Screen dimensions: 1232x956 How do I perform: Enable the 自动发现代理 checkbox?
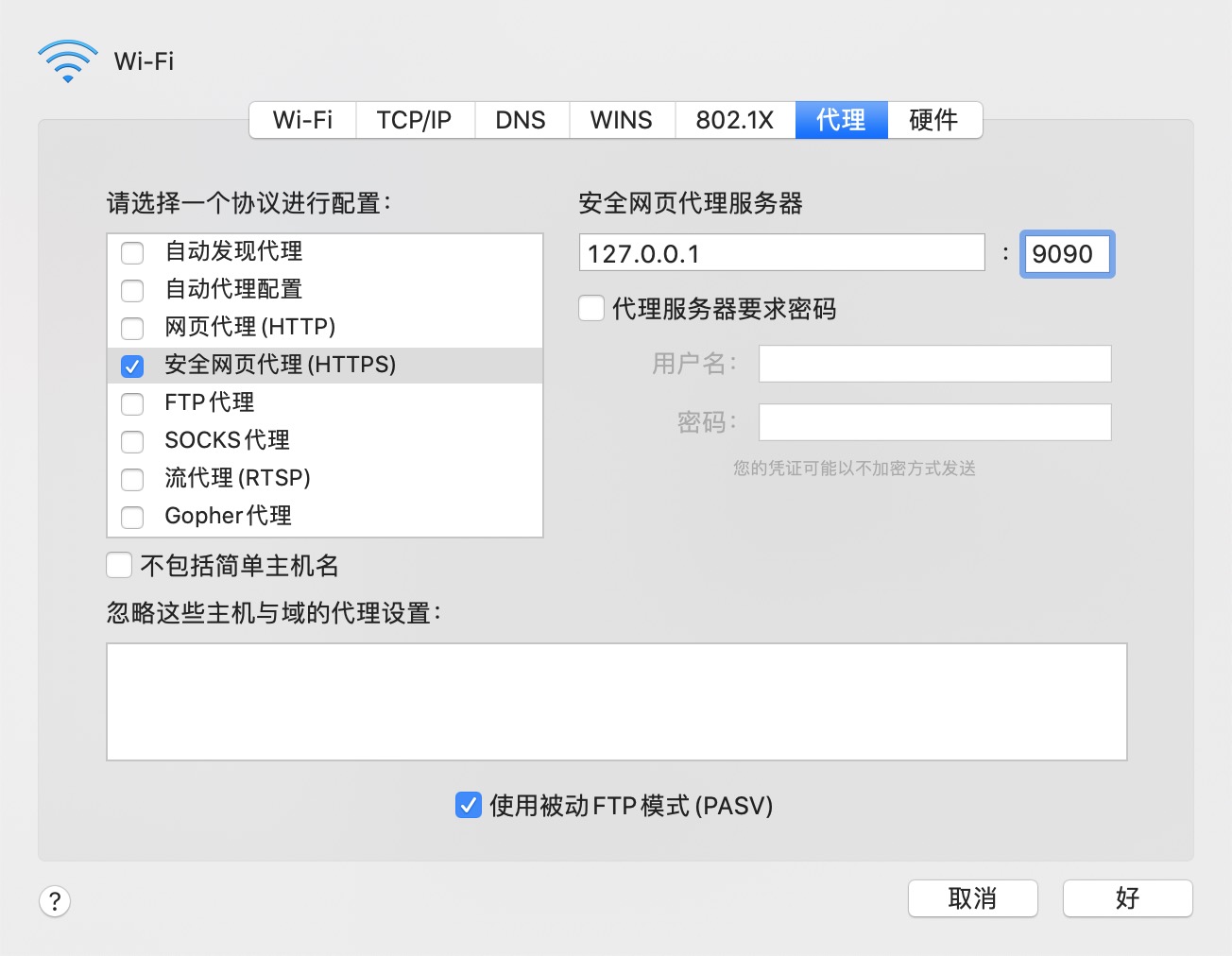tap(132, 252)
